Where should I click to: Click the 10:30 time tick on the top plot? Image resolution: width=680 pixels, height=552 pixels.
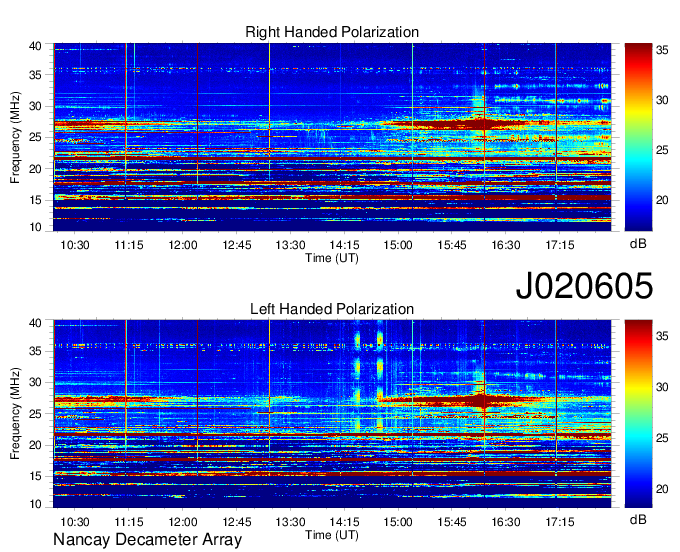[75, 245]
